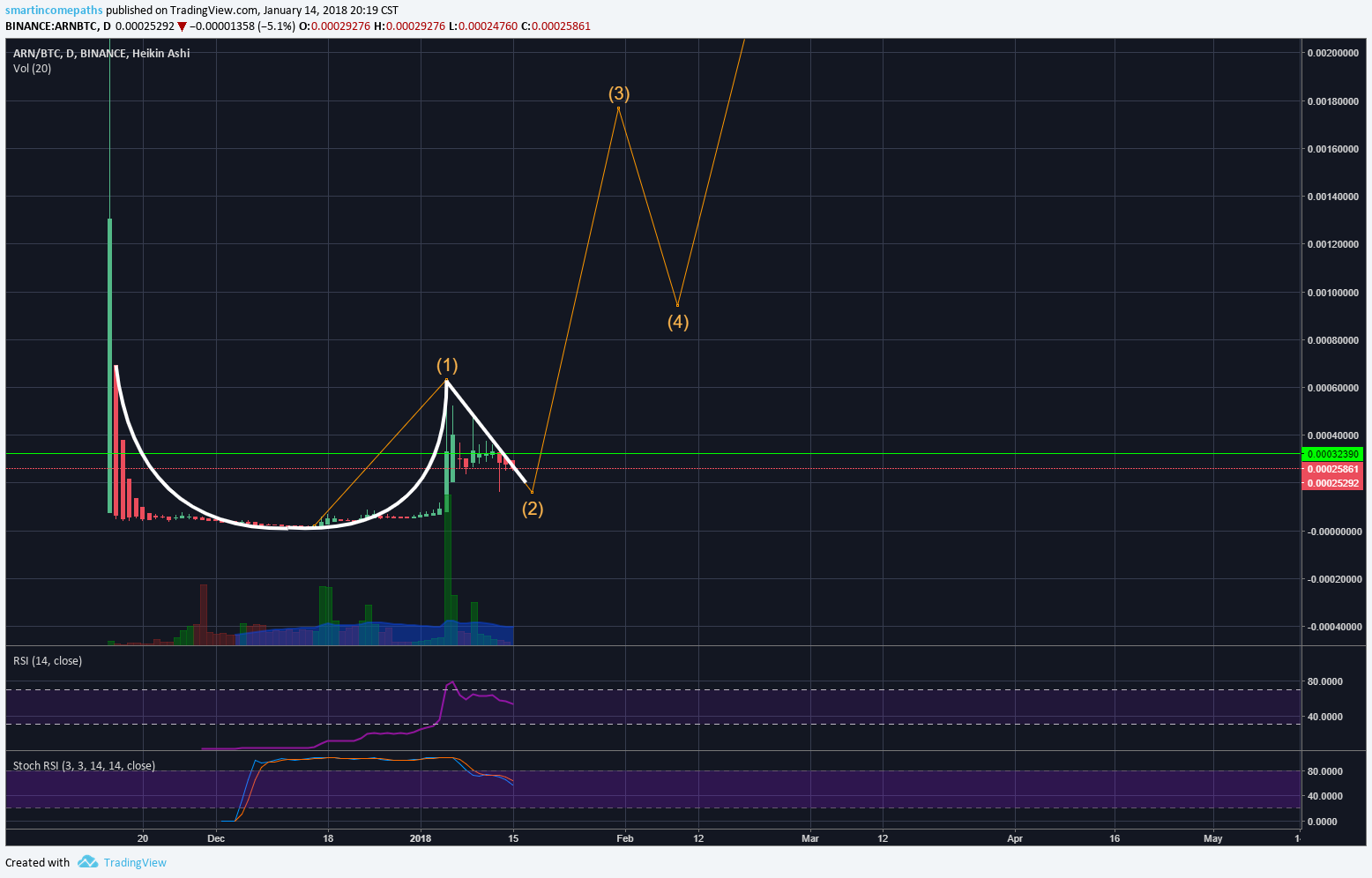Click the H:0.00029276 high value
This screenshot has height=878, width=1372.
(409, 26)
